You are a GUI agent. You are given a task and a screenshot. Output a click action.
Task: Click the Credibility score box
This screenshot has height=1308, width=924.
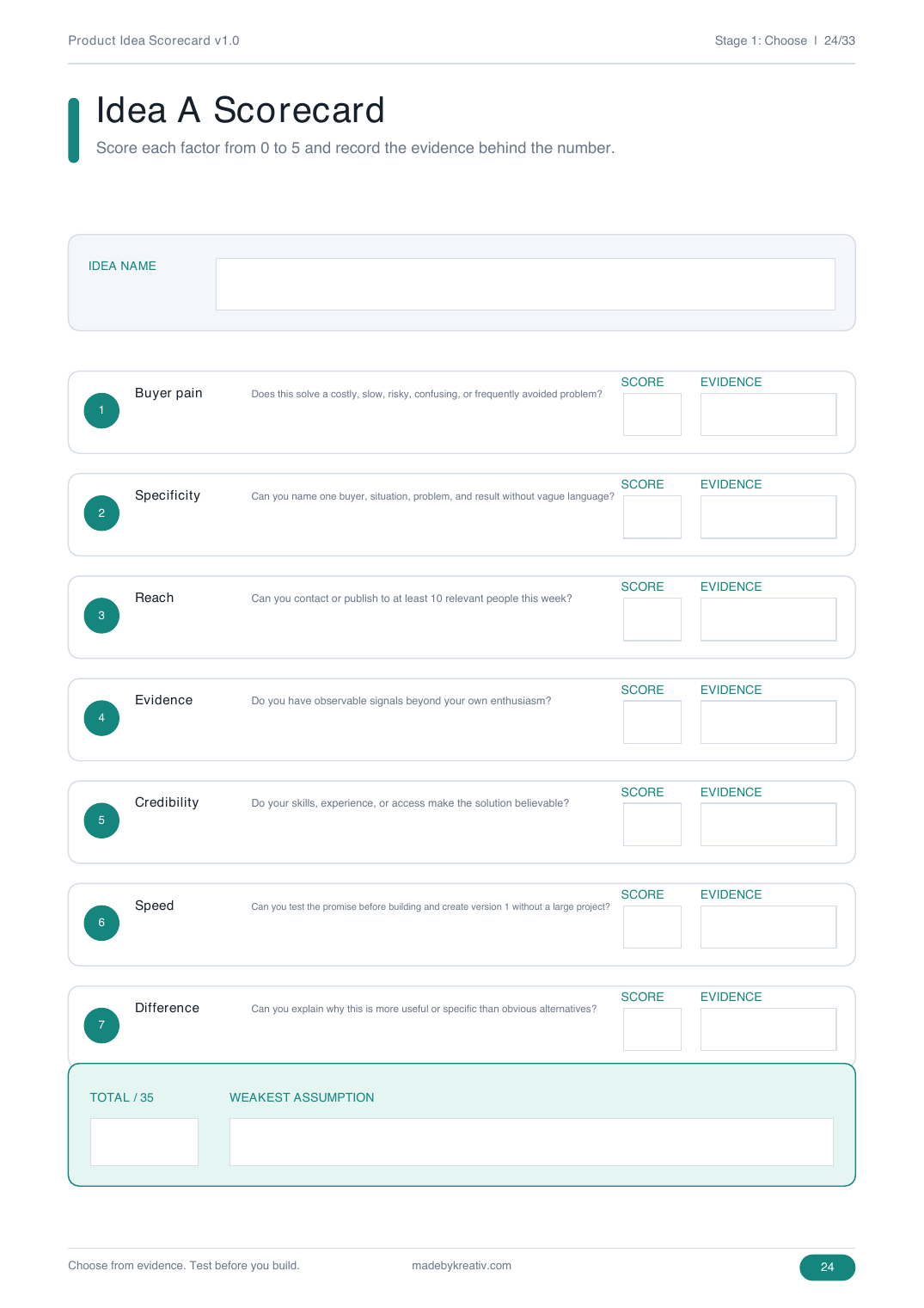pos(652,824)
